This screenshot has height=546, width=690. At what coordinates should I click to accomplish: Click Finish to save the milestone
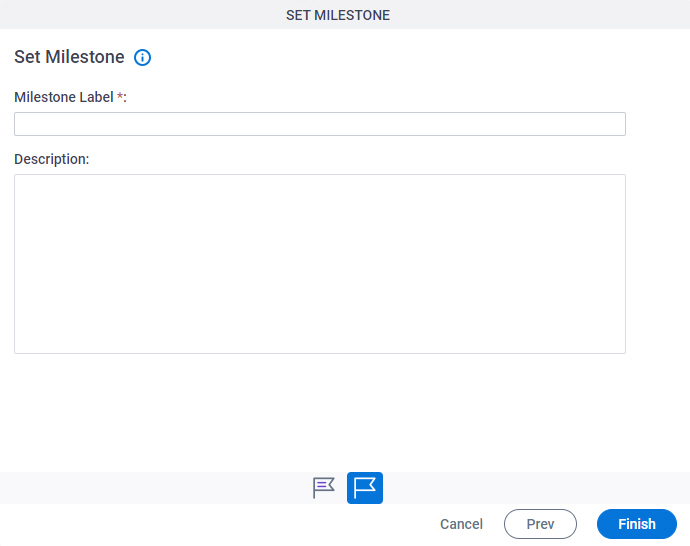pos(637,524)
